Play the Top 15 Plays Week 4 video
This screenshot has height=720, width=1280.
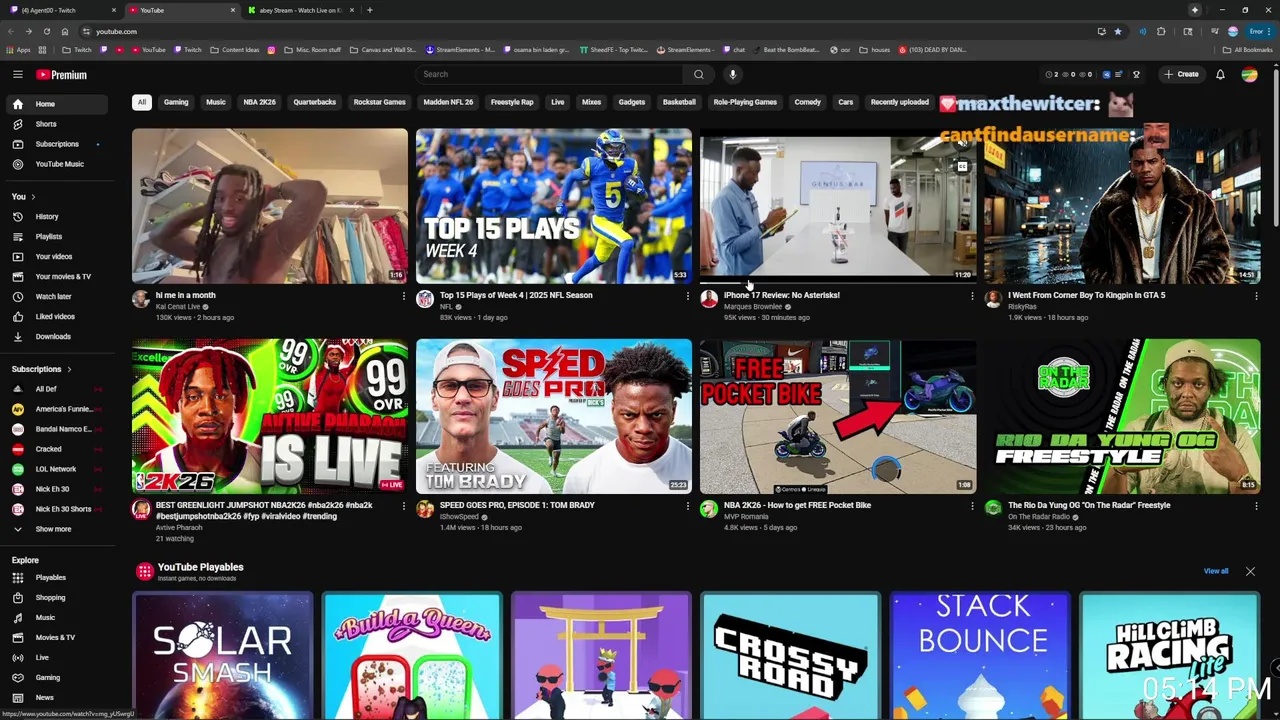(x=553, y=206)
